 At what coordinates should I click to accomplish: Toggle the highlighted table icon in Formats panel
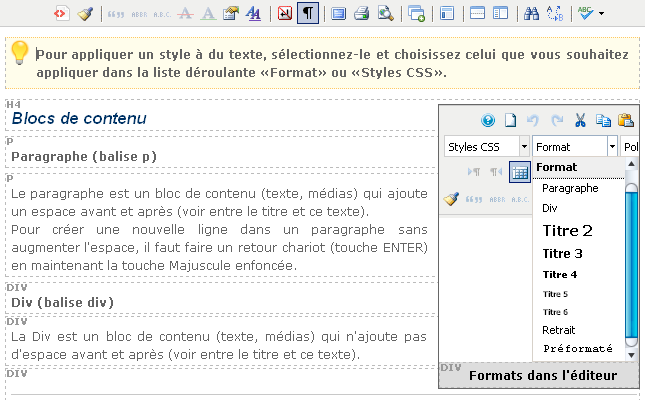tap(520, 172)
